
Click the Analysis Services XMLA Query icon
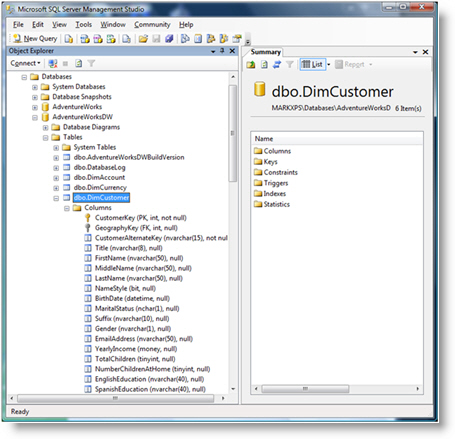coord(111,39)
